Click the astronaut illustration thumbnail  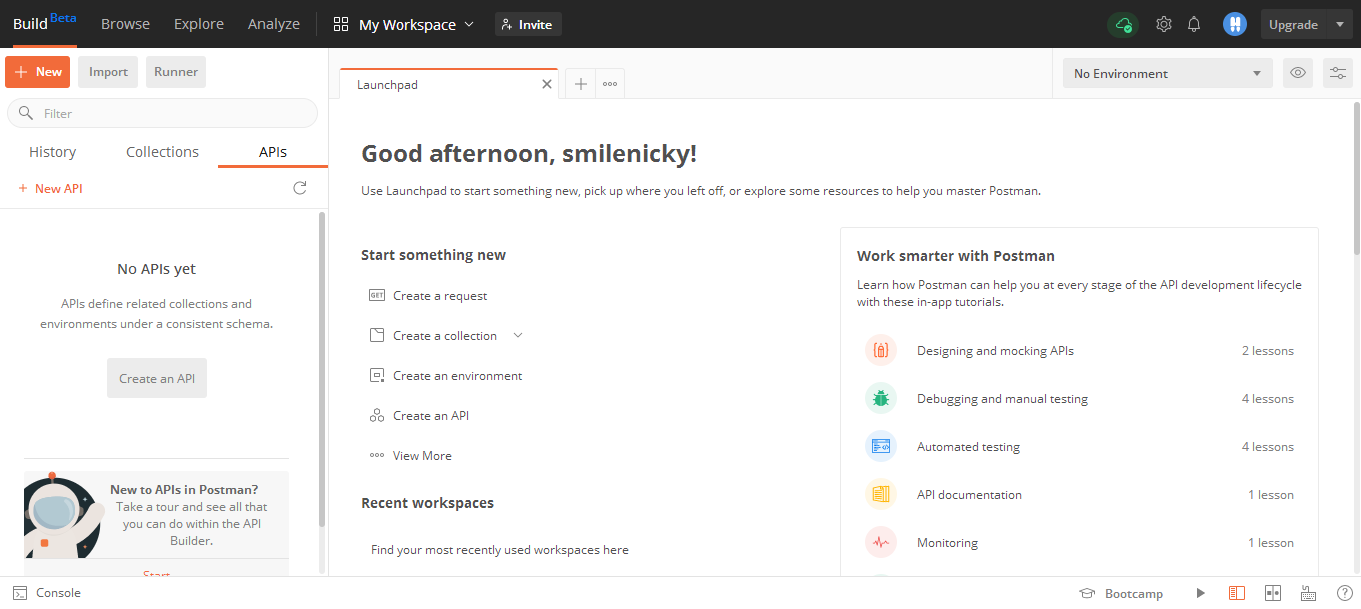62,515
